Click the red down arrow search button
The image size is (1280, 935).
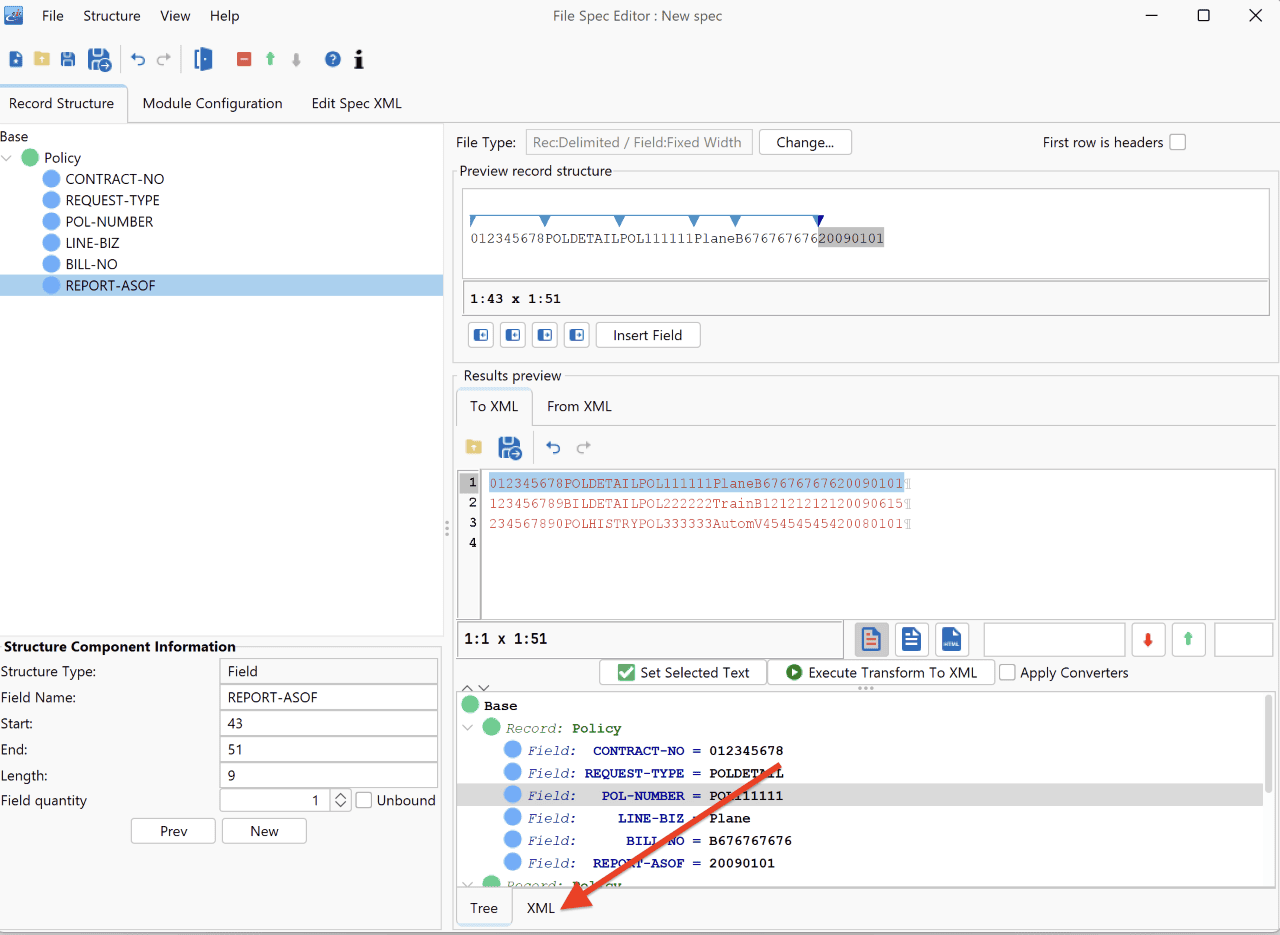click(1148, 639)
